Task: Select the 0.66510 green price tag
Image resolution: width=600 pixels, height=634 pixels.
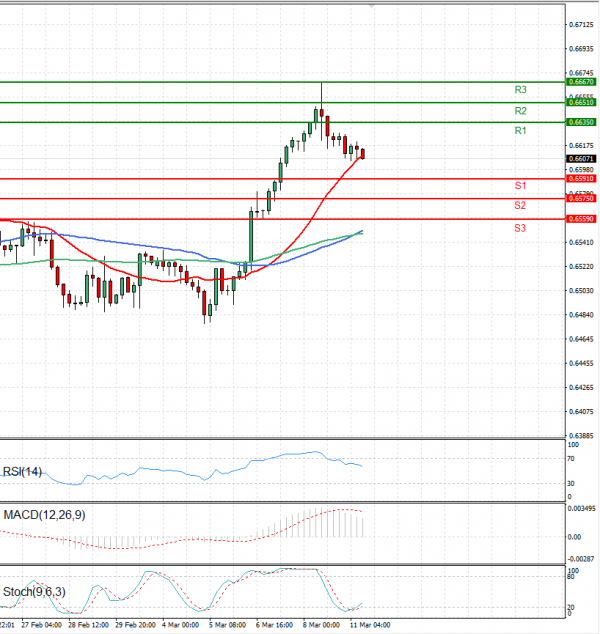Action: pos(580,102)
